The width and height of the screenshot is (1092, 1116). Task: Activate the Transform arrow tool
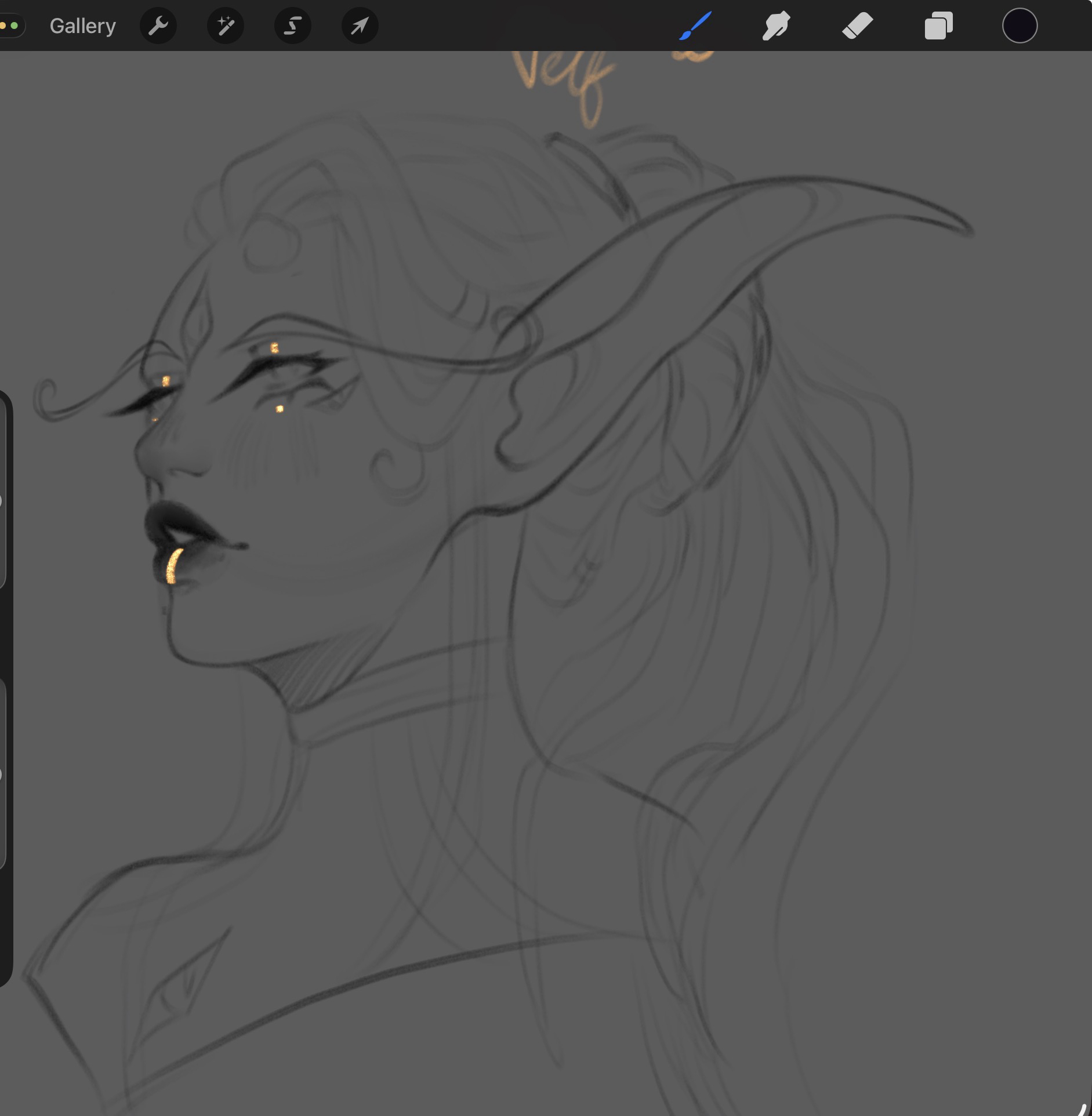pyautogui.click(x=360, y=26)
